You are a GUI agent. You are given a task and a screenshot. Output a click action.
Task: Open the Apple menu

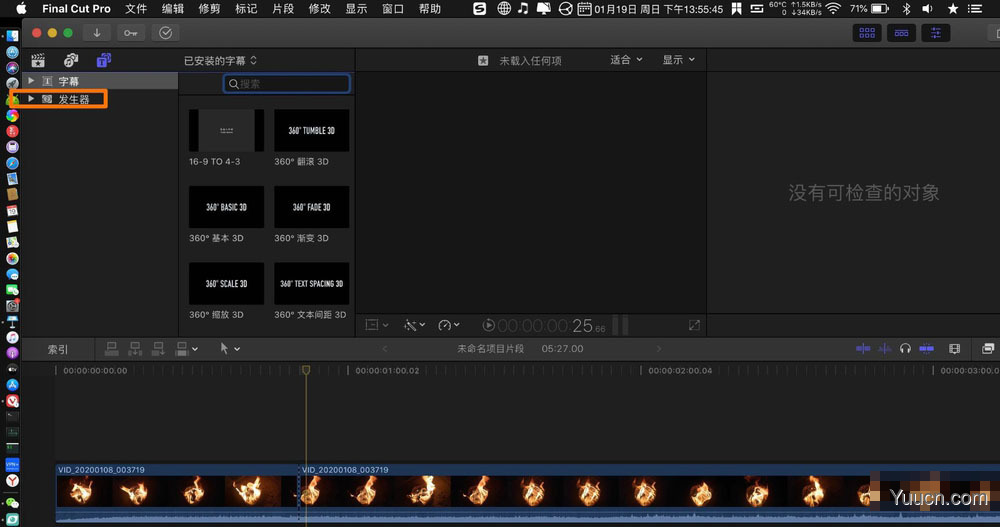click(x=21, y=8)
